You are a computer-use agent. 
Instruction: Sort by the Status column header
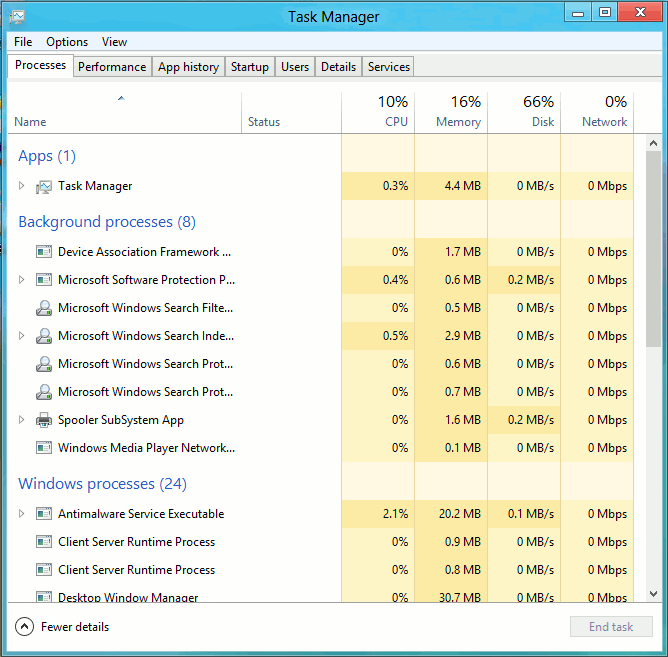tap(291, 113)
